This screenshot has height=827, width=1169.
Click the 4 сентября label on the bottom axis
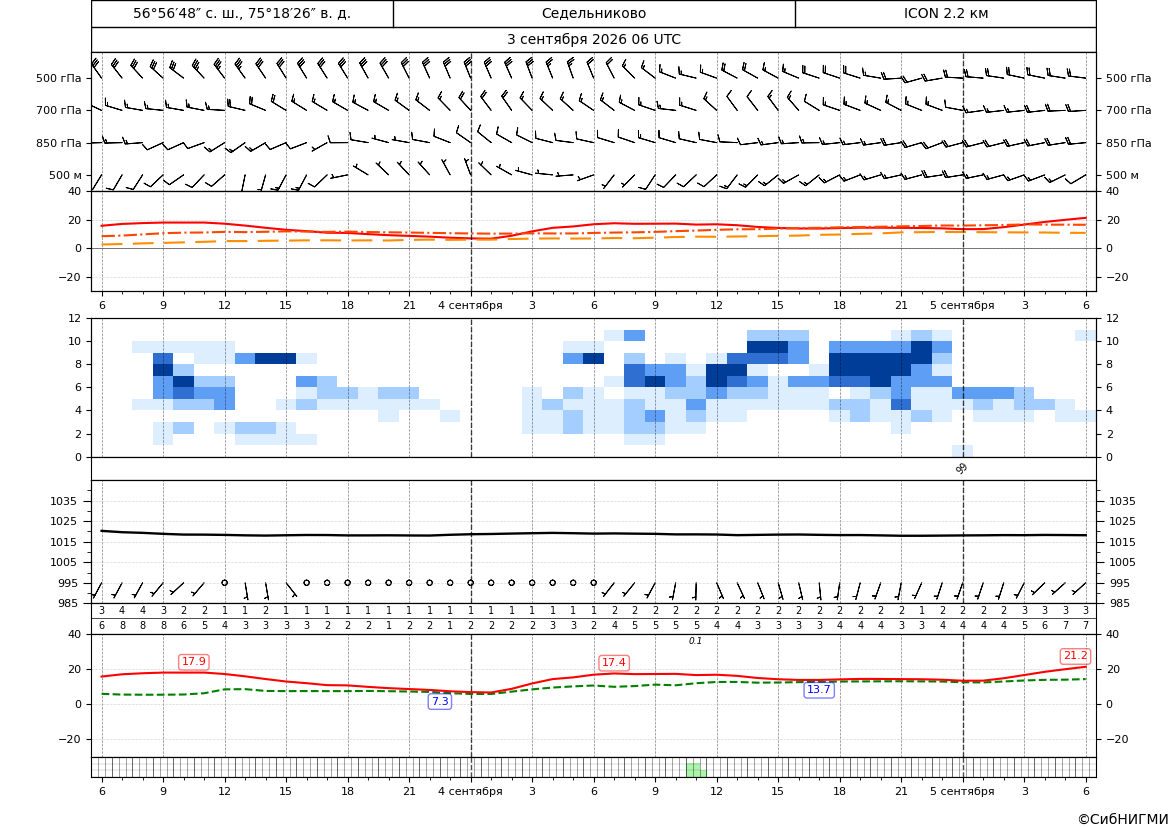coord(470,791)
